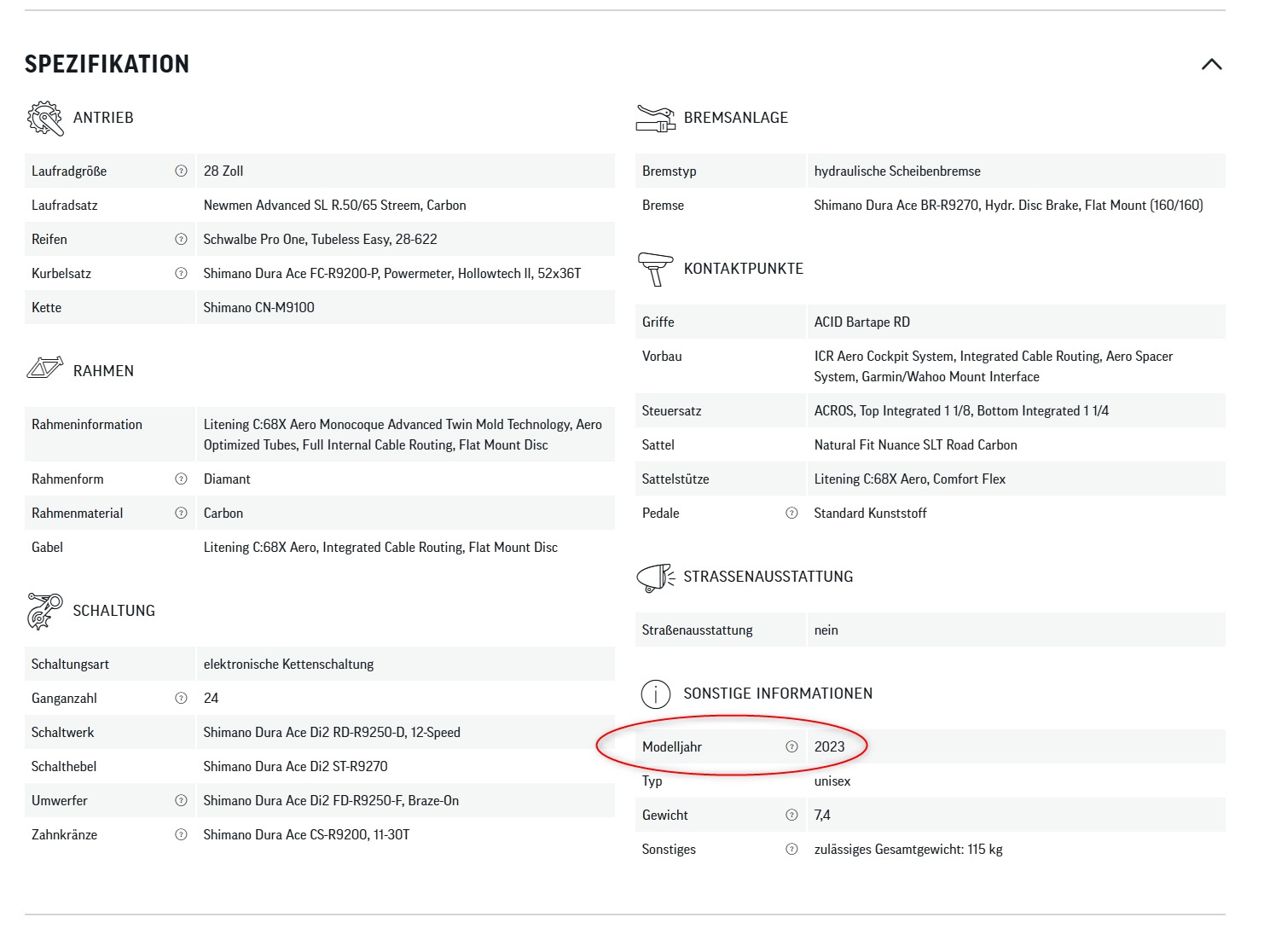Click the Rahmen bike frame icon
The image size is (1287, 952).
click(45, 369)
